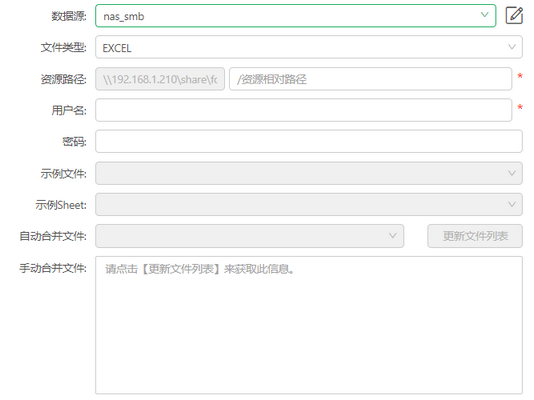The height and width of the screenshot is (400, 534).
Task: Click the 更新文件列表 button
Action: point(475,236)
